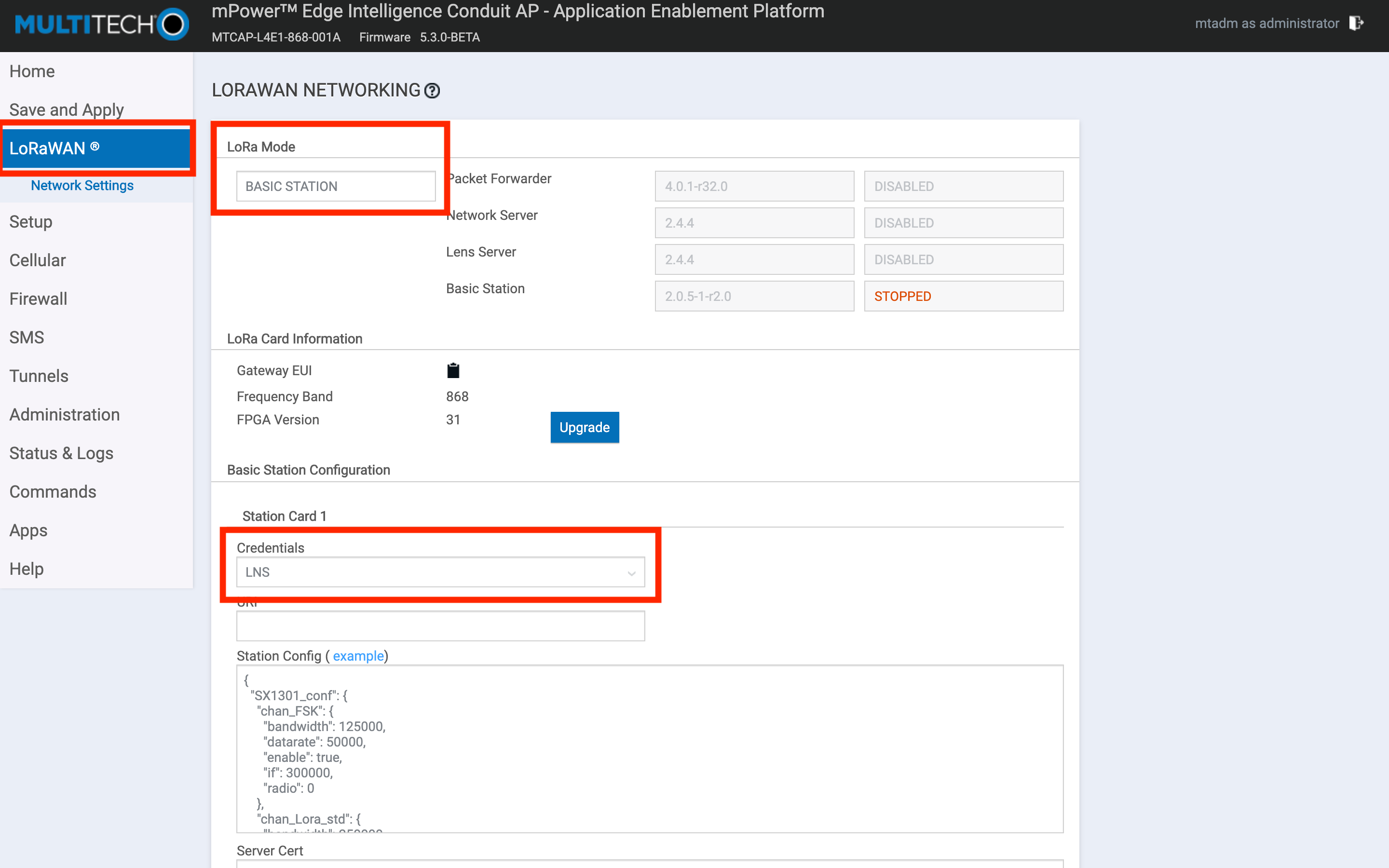Open Network Settings submenu

pos(82,185)
